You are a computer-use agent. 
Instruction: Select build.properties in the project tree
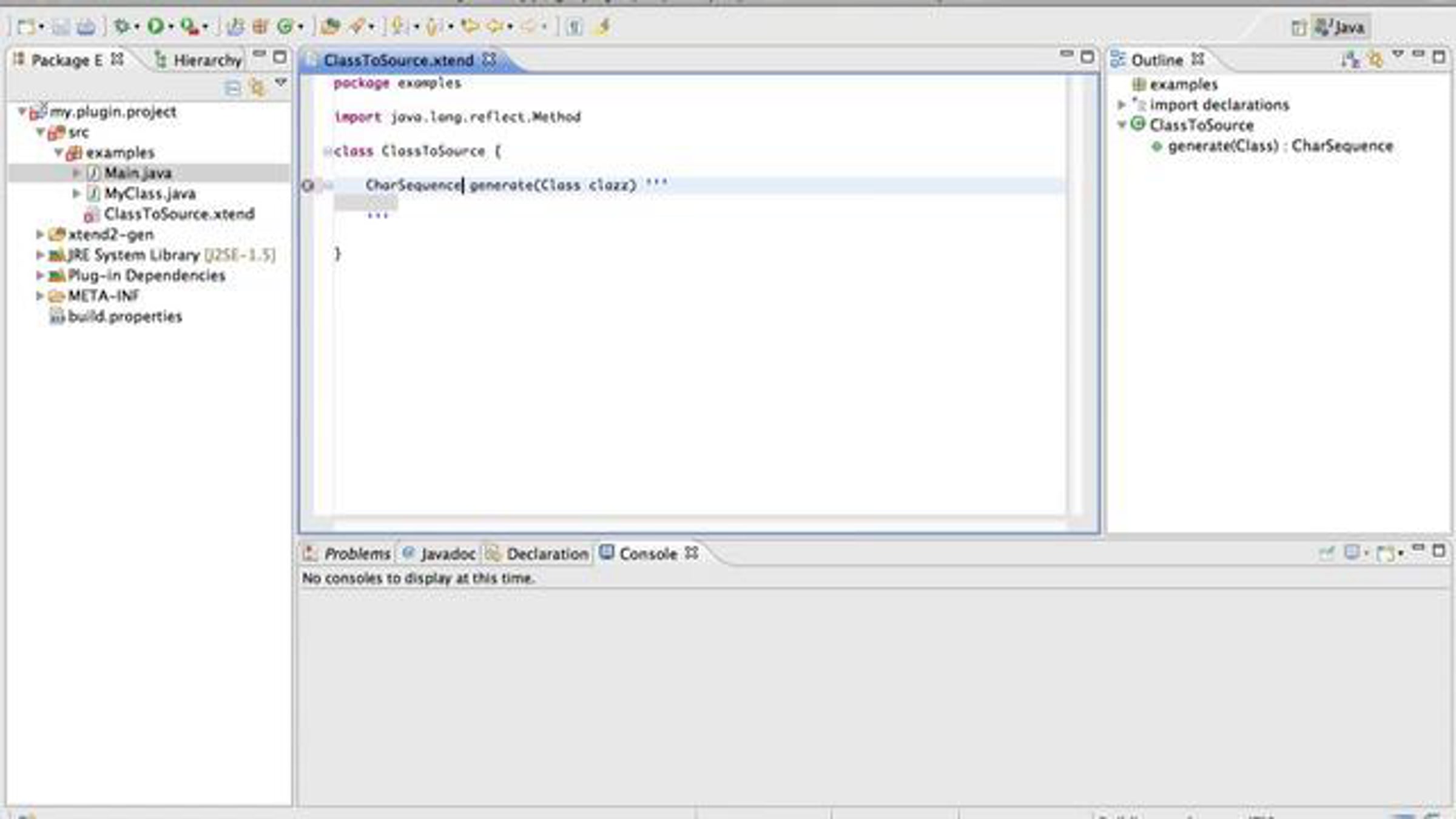click(125, 317)
